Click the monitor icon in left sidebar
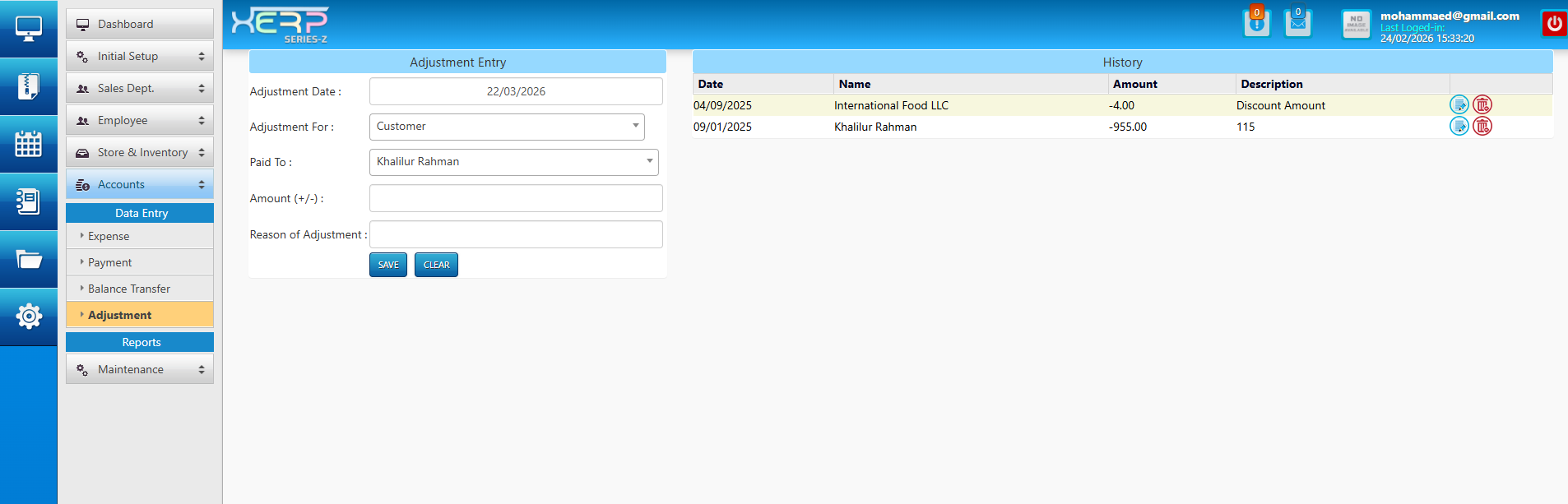1568x504 pixels. point(28,29)
